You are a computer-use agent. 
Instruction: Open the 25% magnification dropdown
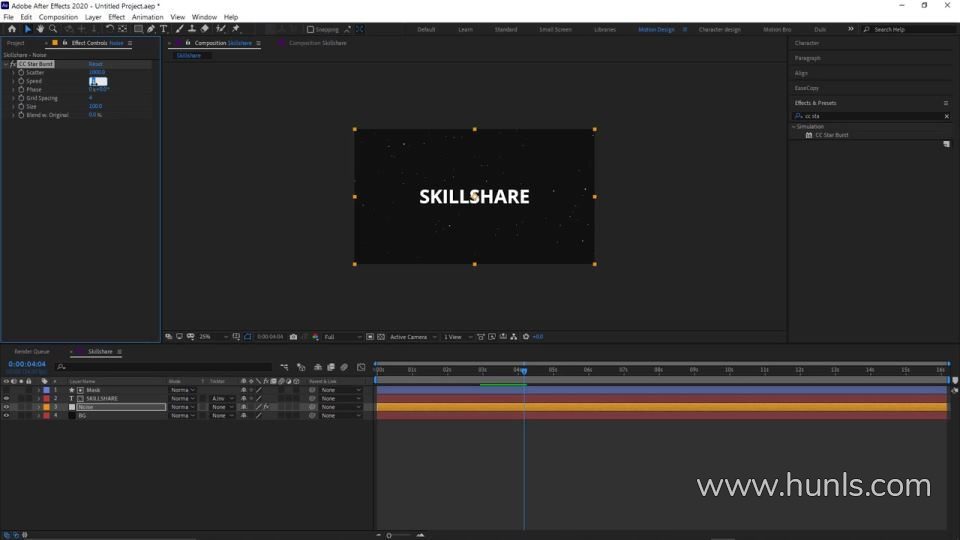click(213, 337)
